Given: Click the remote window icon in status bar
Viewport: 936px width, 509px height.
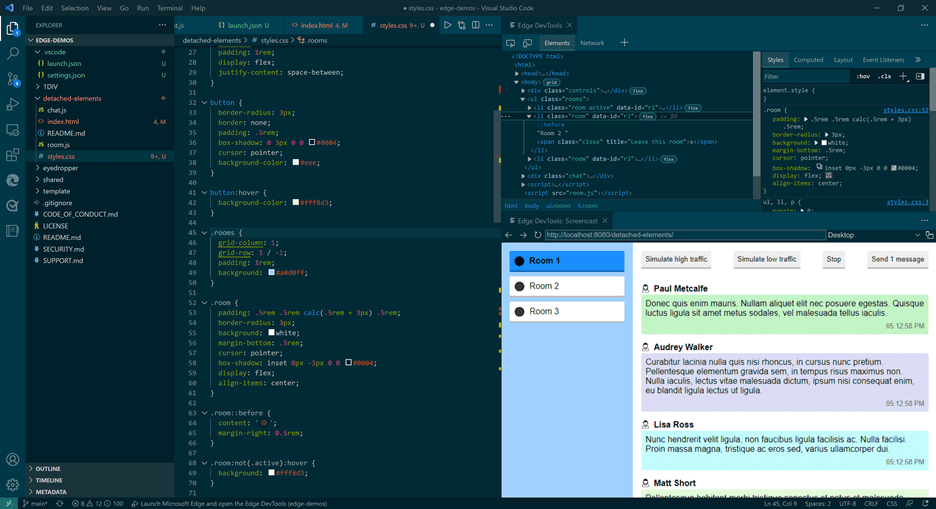Looking at the screenshot, I should coord(8,504).
